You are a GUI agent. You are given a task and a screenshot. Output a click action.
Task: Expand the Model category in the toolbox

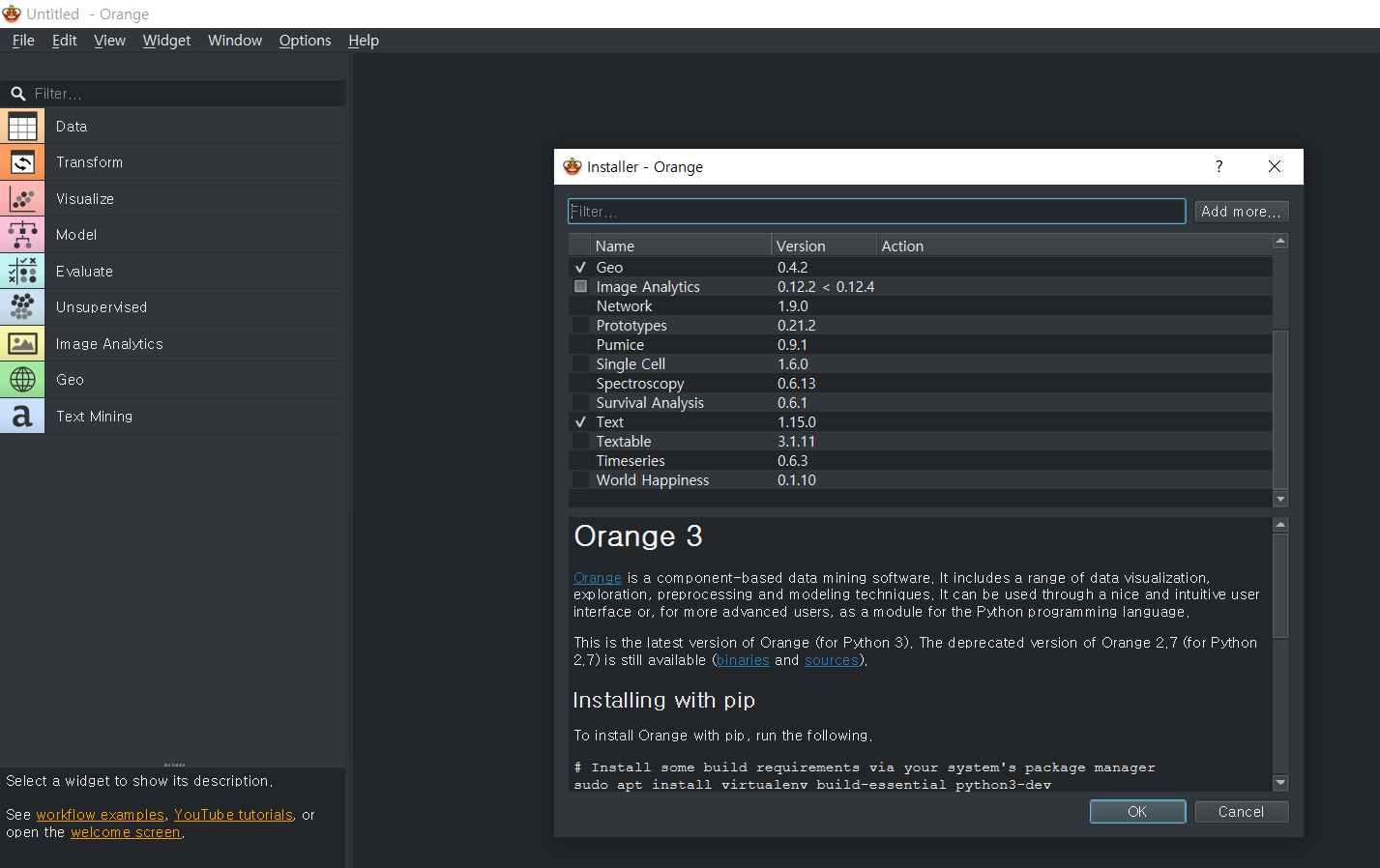pyautogui.click(x=174, y=235)
